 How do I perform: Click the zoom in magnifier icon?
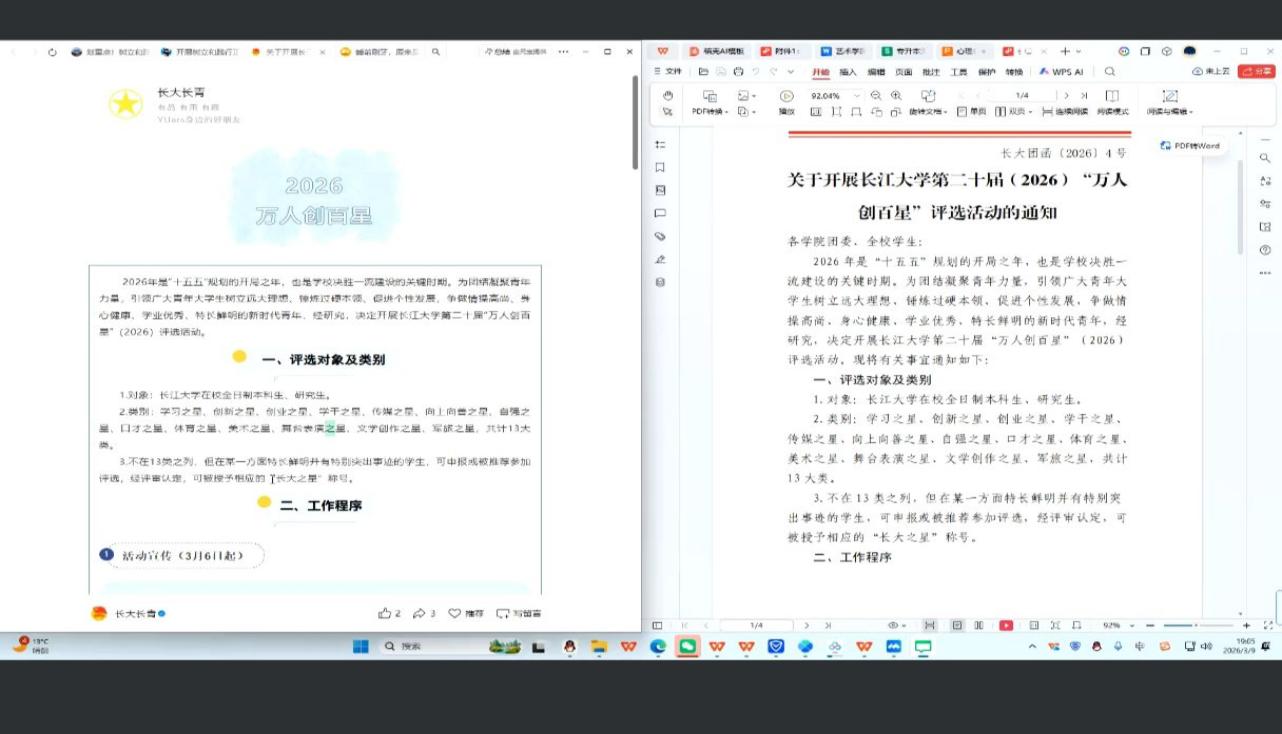coord(896,96)
